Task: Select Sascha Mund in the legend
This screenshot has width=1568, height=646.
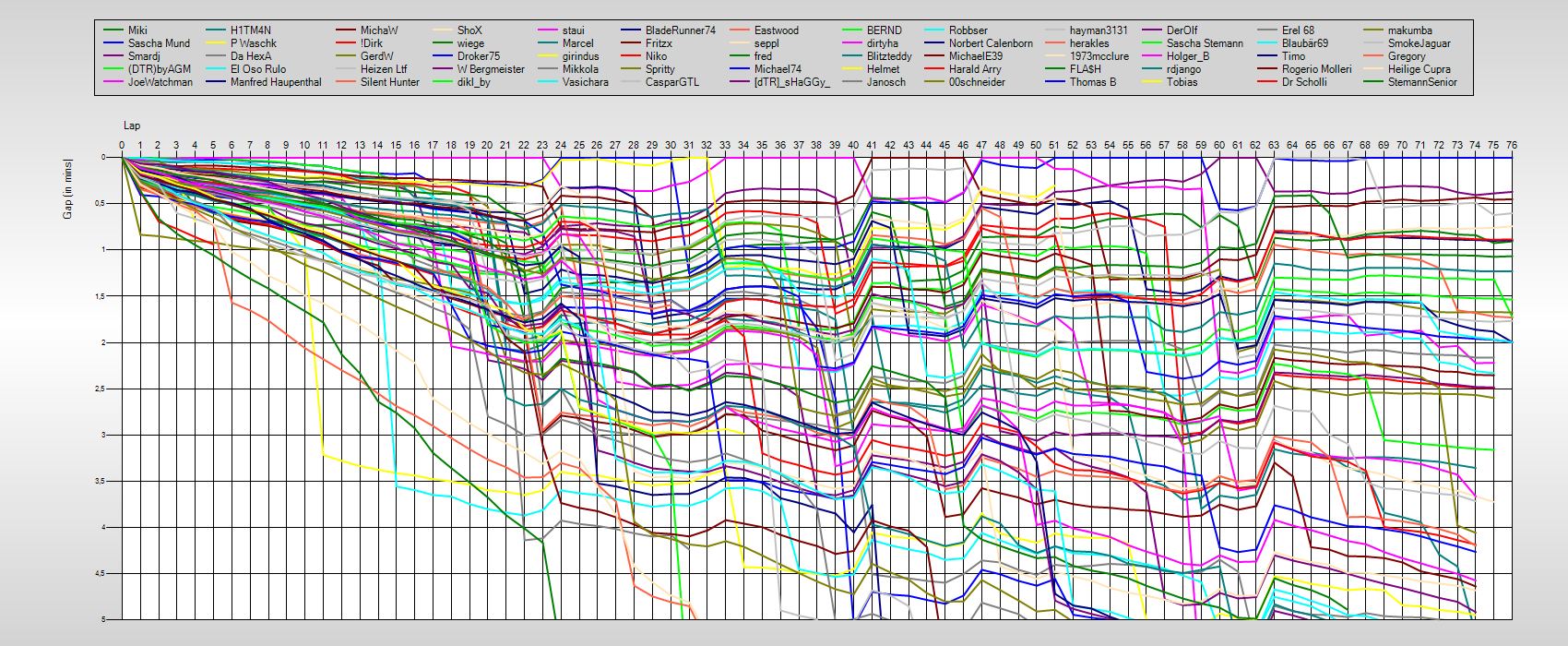Action: 159,43
